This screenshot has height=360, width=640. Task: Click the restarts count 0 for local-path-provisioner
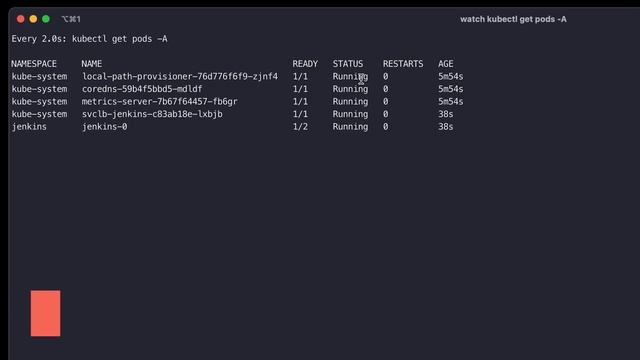(x=385, y=76)
